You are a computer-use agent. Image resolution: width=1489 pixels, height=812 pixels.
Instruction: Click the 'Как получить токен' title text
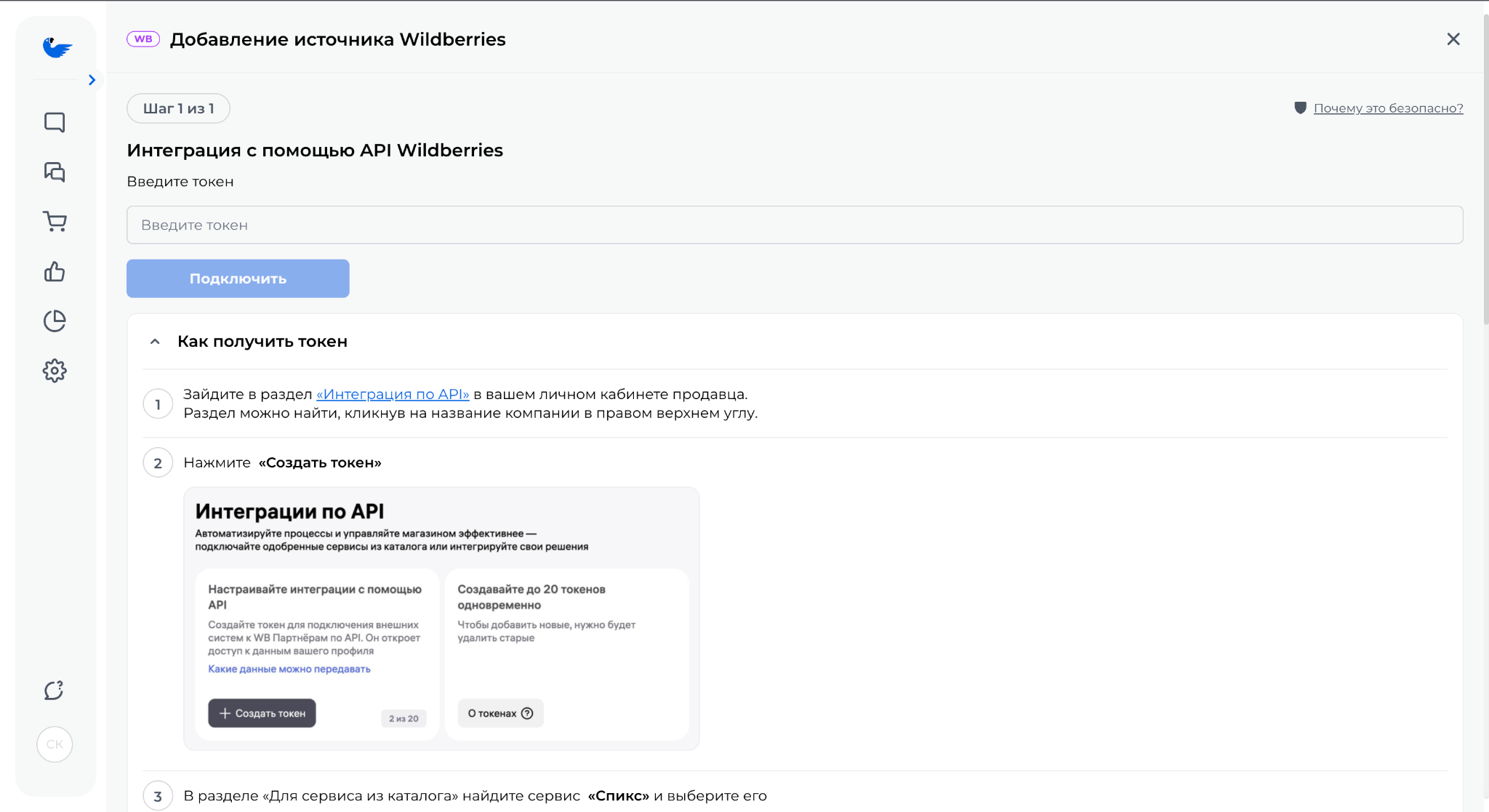point(262,342)
